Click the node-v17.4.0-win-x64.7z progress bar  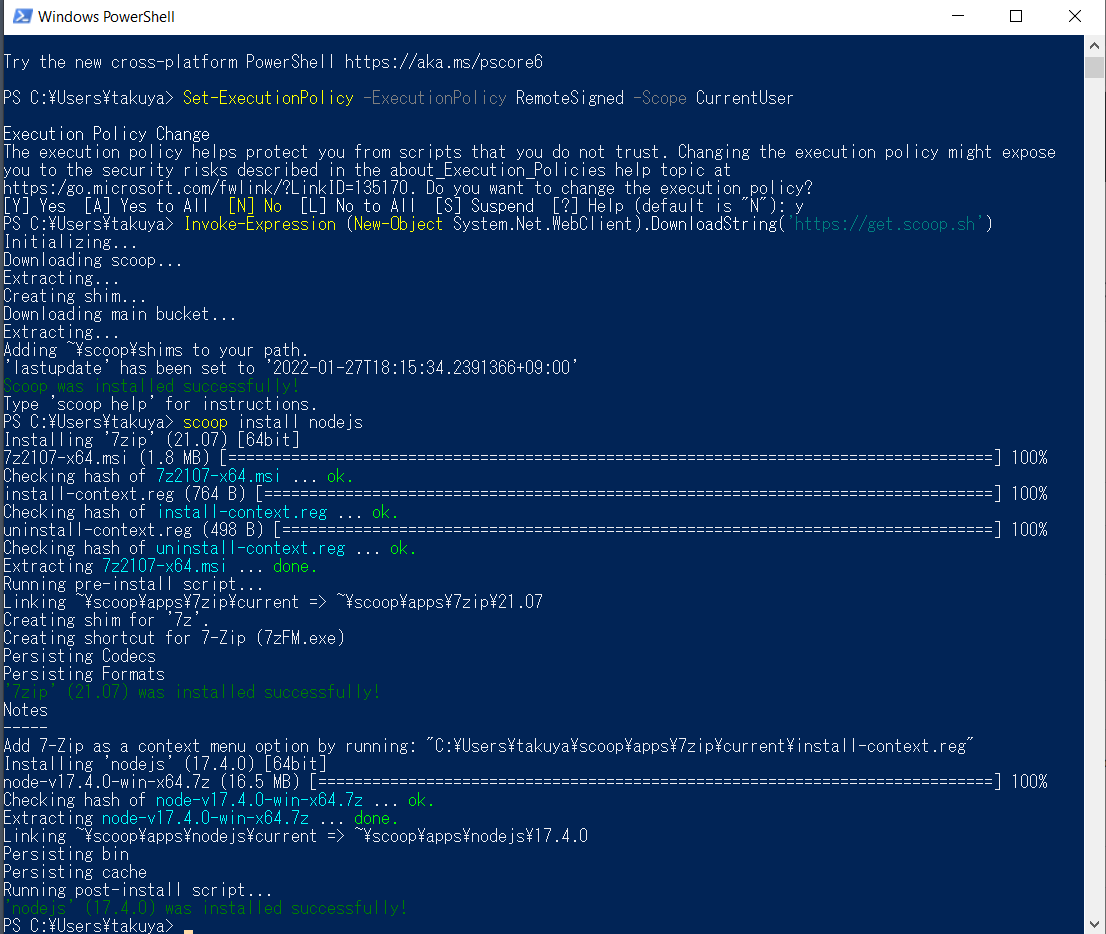[x=655, y=782]
